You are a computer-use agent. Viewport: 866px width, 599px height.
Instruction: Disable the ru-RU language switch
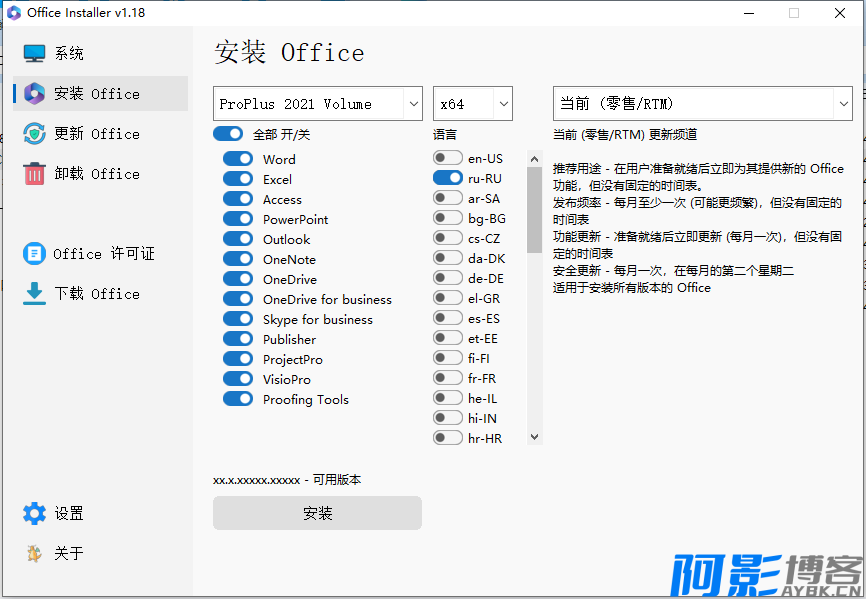point(447,178)
